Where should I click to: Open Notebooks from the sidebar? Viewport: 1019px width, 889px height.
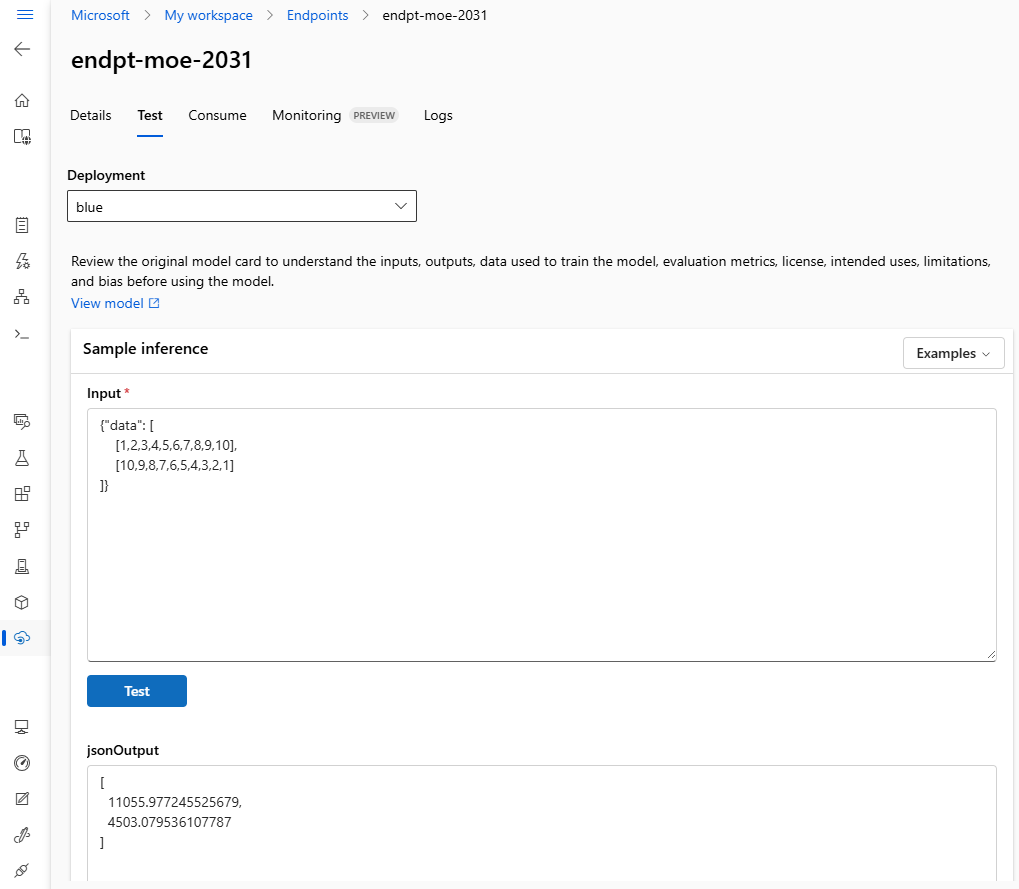(22, 225)
